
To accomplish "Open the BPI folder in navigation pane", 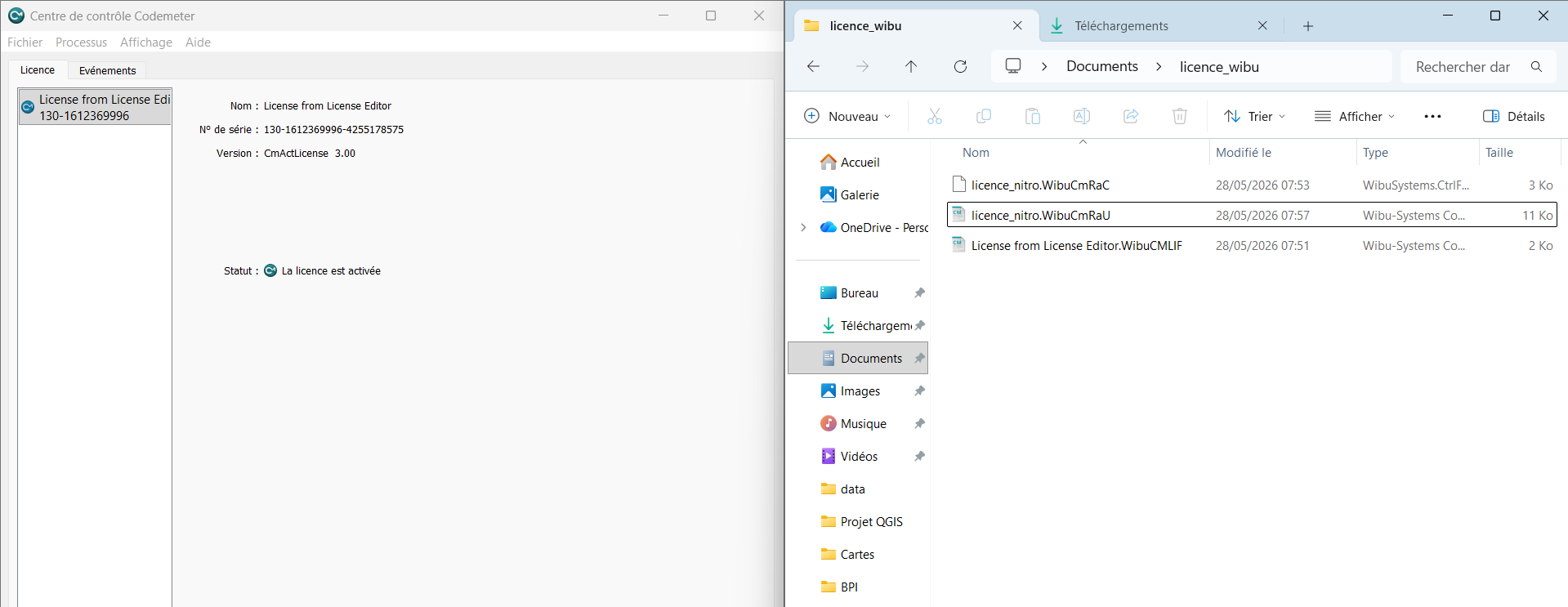I will click(x=839, y=587).
